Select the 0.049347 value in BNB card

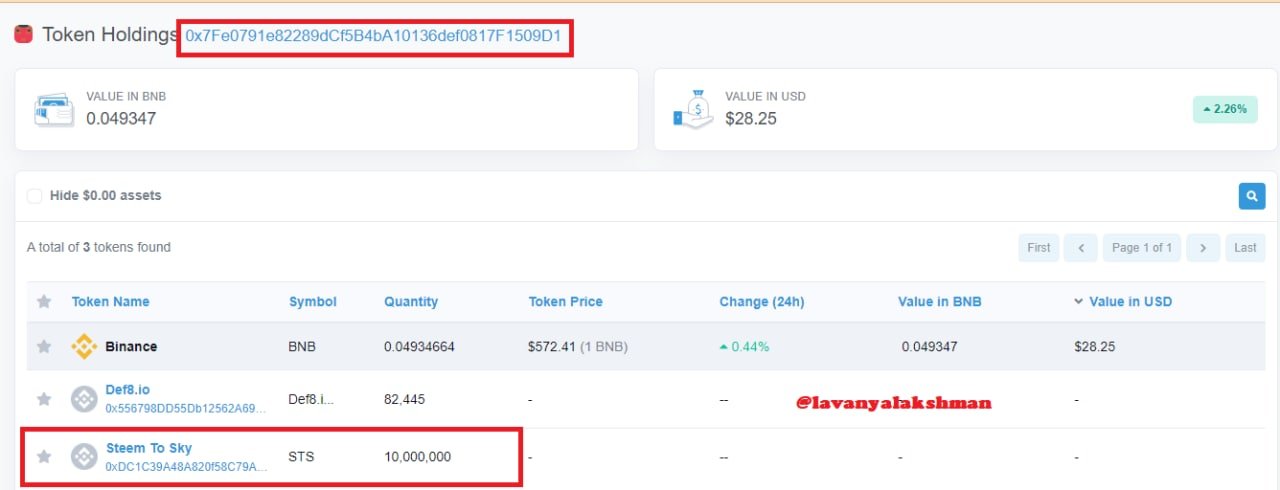(x=121, y=119)
